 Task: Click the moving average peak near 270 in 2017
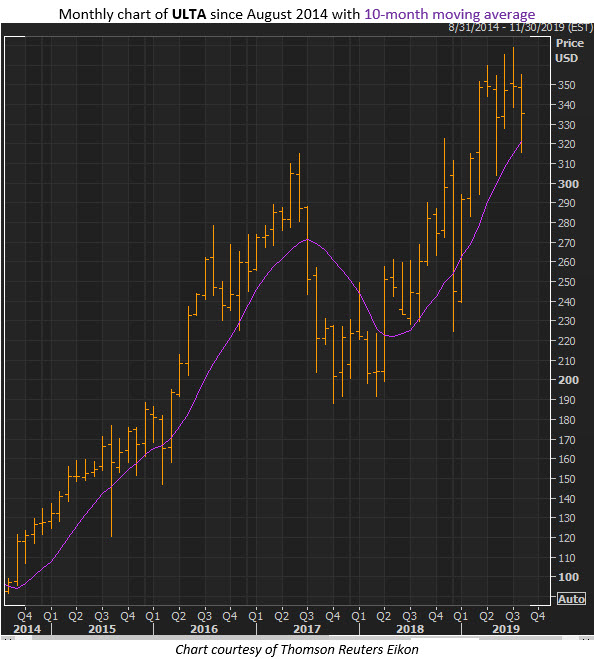click(x=307, y=239)
